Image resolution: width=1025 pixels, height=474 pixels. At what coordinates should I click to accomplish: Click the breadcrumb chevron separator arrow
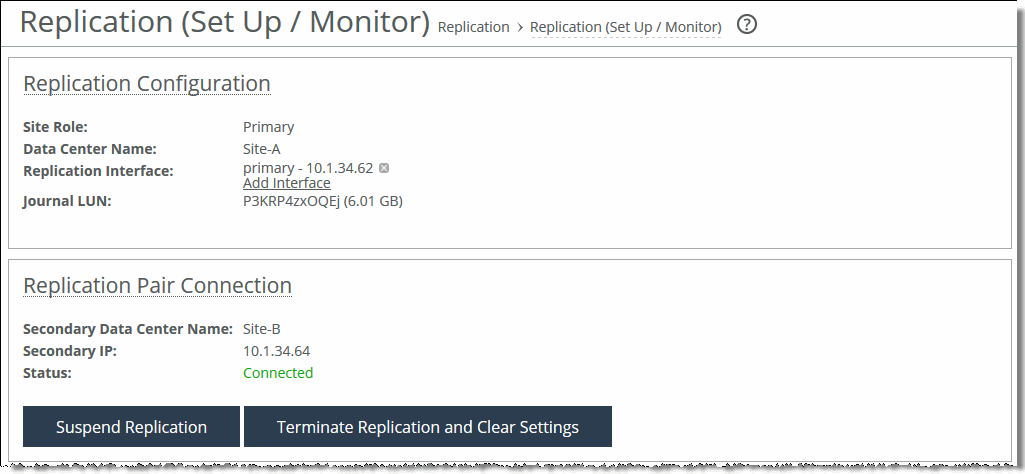[x=520, y=27]
